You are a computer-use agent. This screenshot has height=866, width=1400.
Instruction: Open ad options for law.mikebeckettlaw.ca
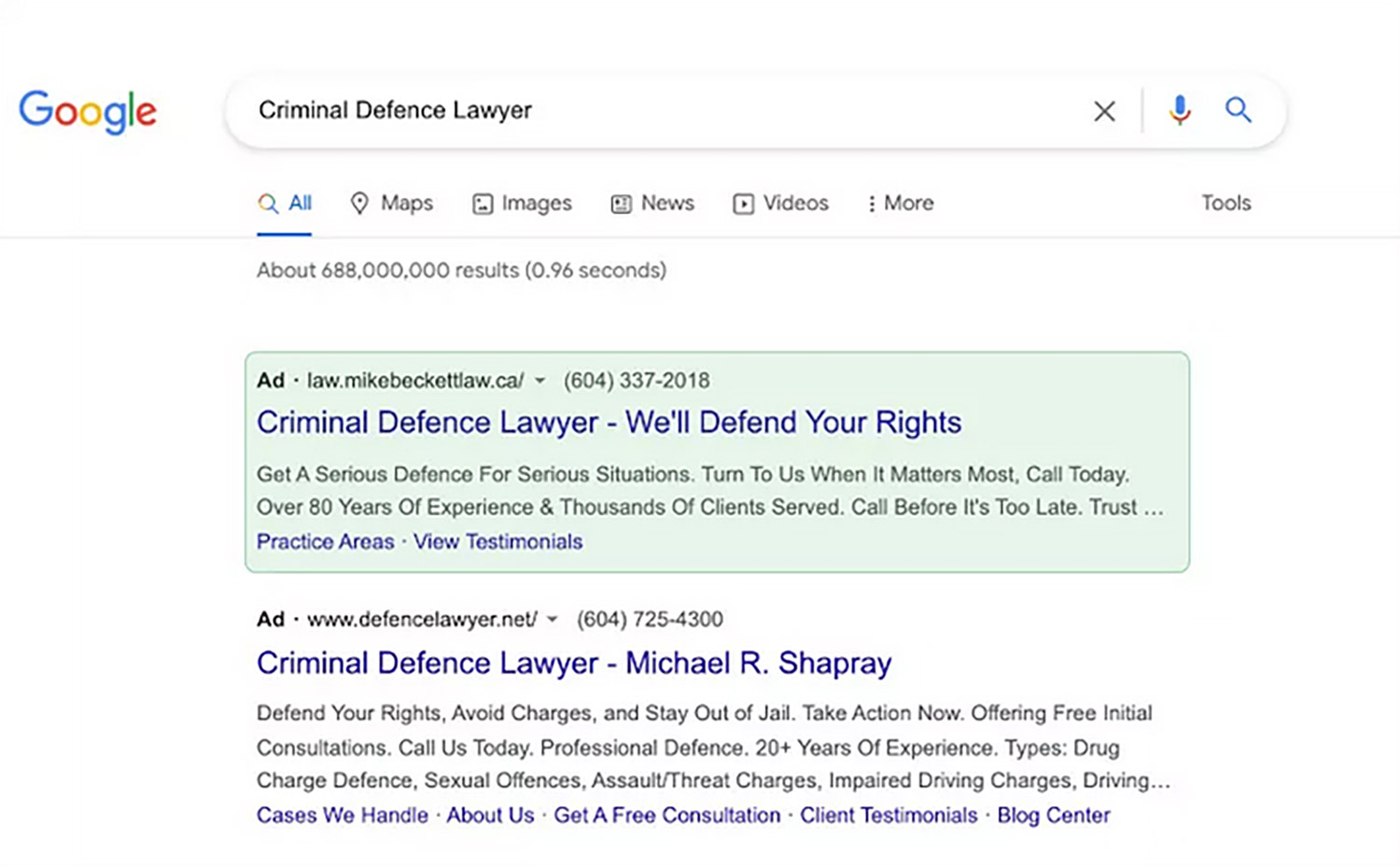coord(539,381)
